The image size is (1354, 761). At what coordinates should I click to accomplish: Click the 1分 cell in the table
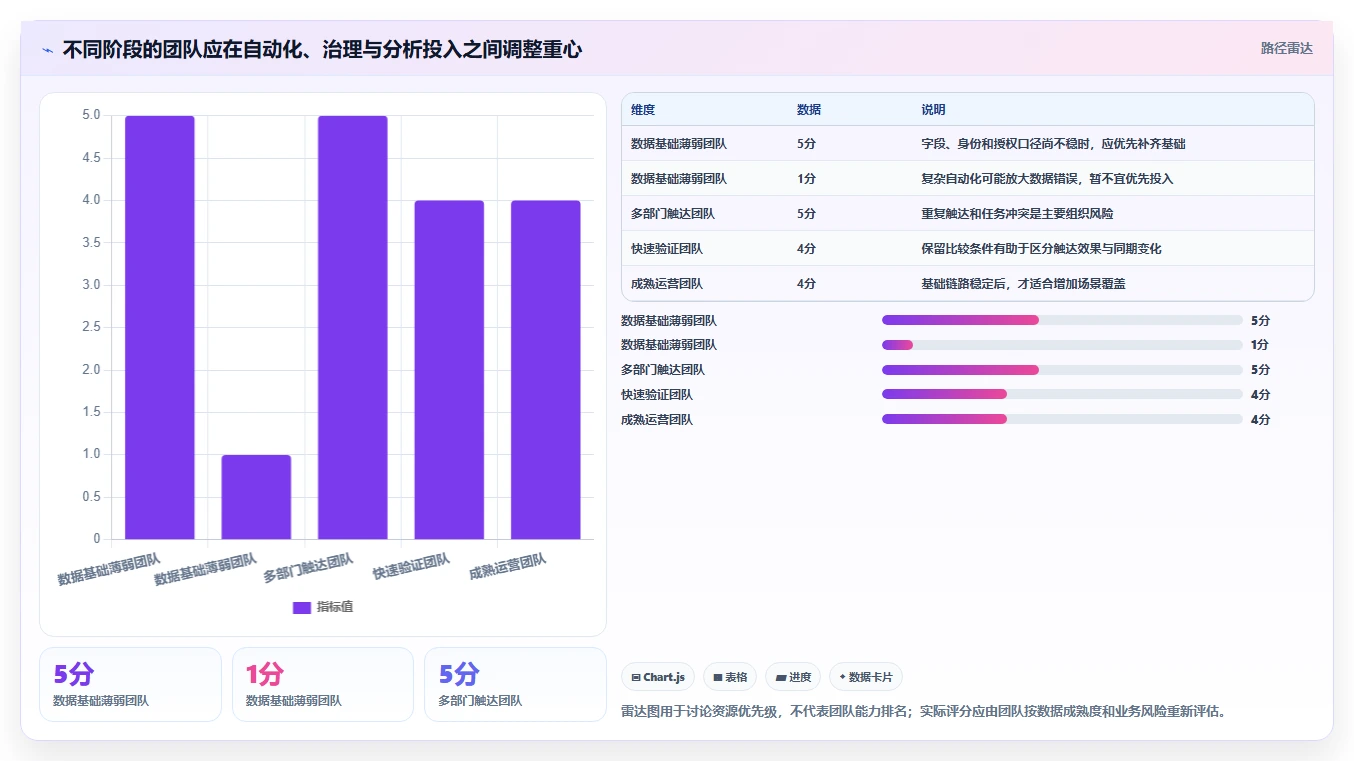(806, 179)
